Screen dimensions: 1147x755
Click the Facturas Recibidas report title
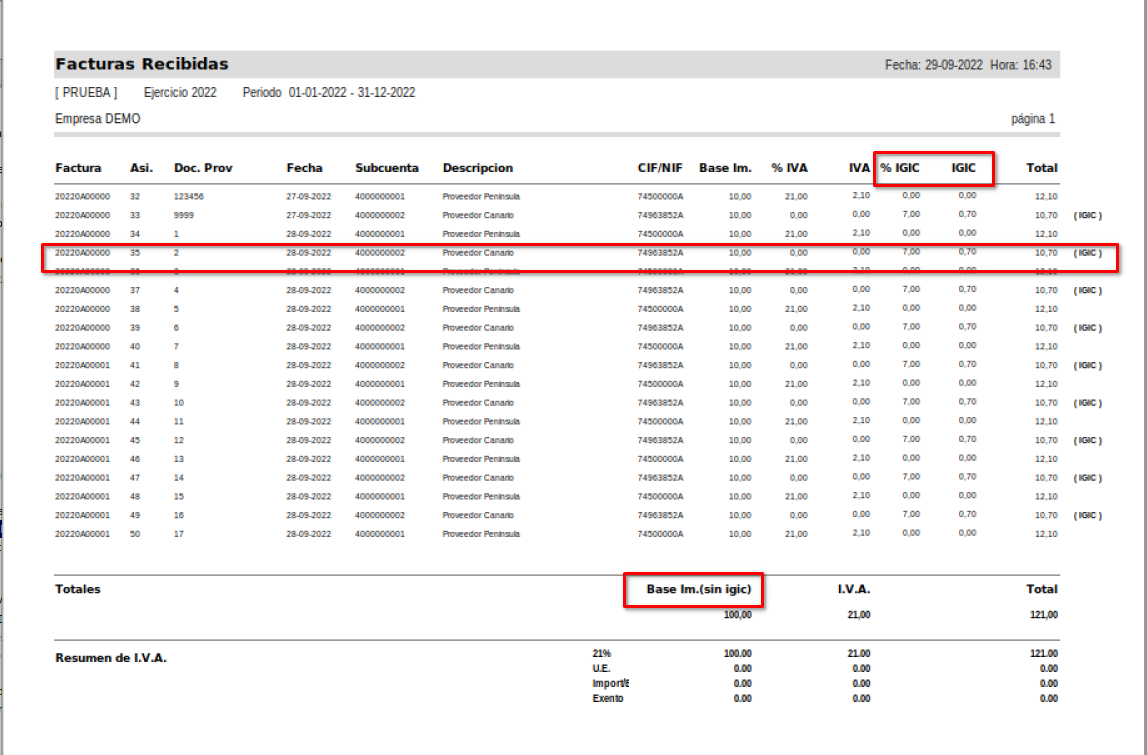click(142, 64)
